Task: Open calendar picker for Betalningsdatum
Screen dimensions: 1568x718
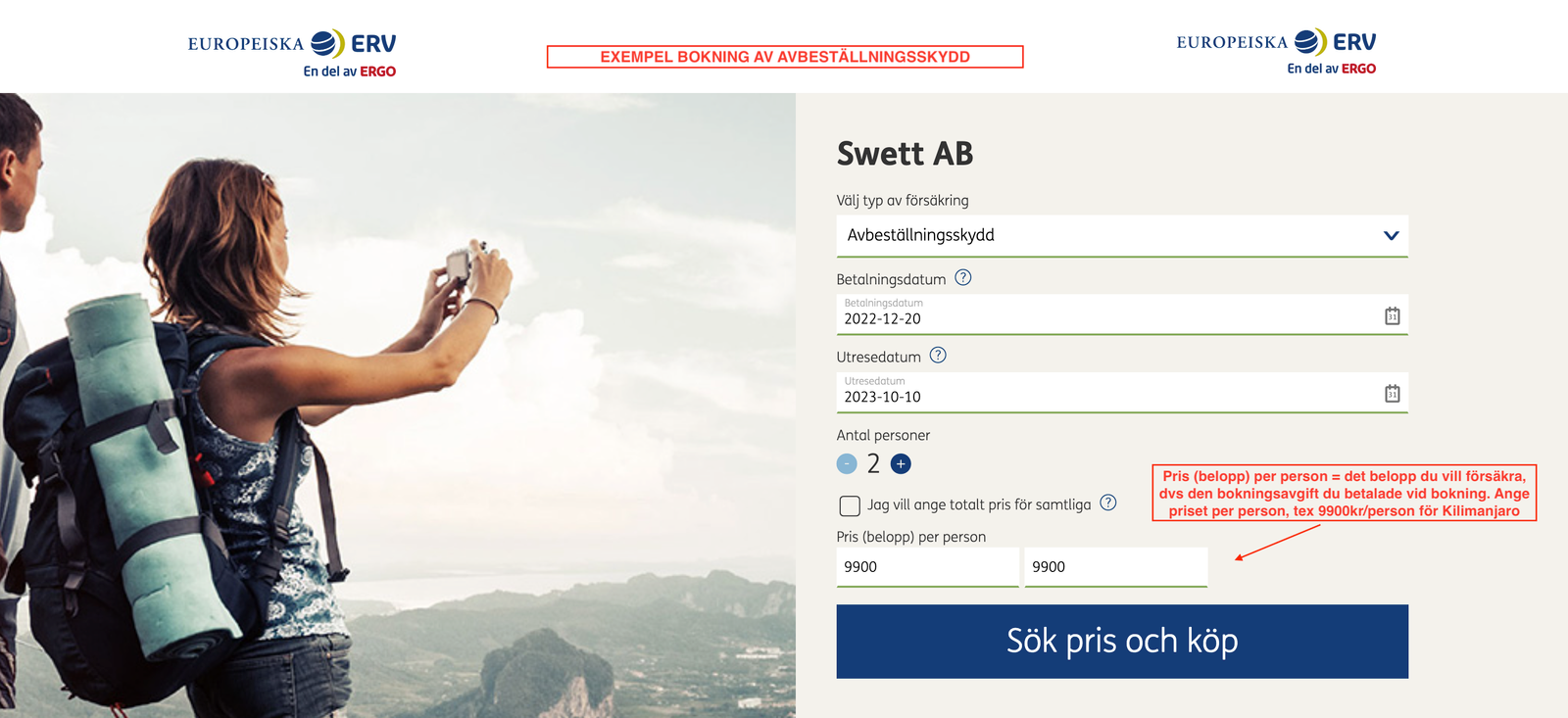Action: tap(1392, 315)
